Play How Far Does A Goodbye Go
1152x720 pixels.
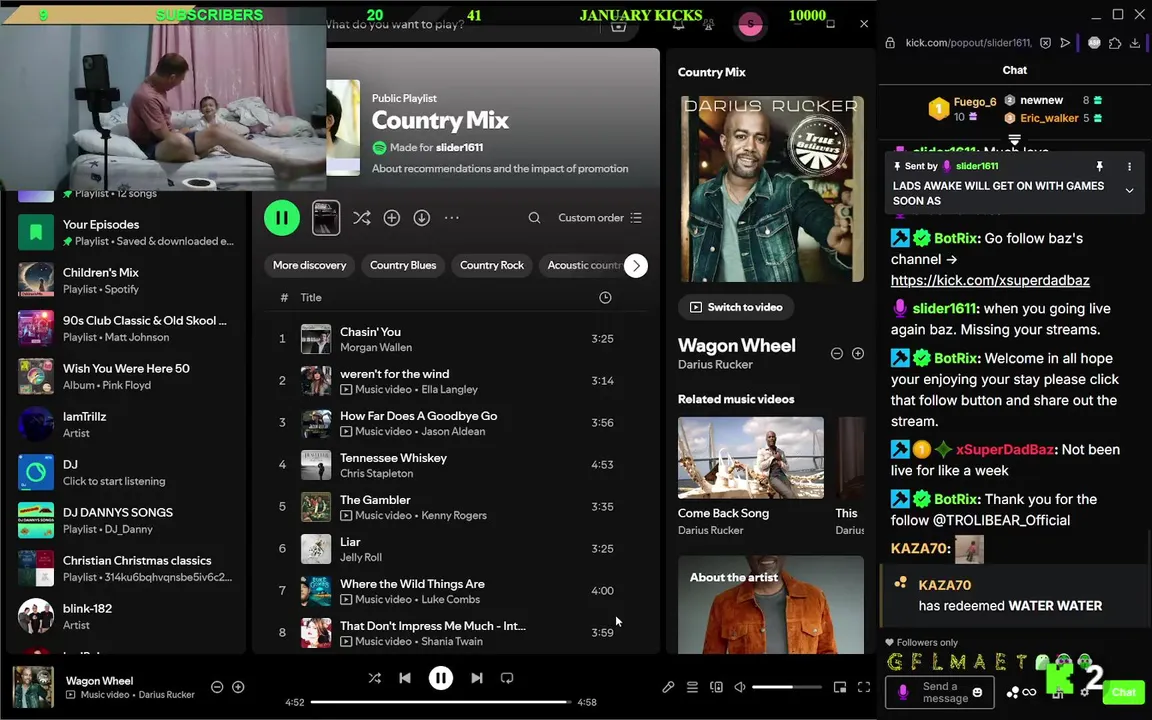point(456,422)
